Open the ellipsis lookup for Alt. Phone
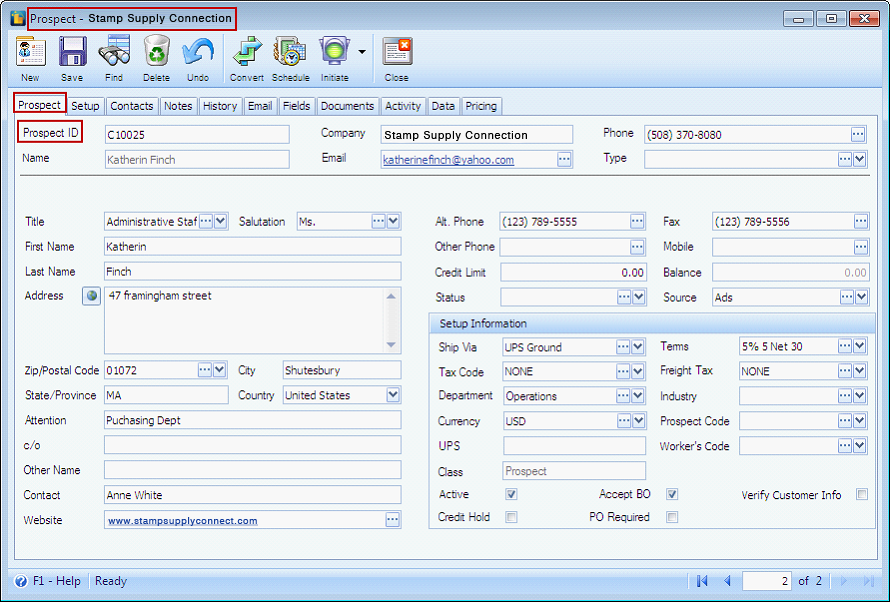Viewport: 891px width, 603px height. point(637,222)
